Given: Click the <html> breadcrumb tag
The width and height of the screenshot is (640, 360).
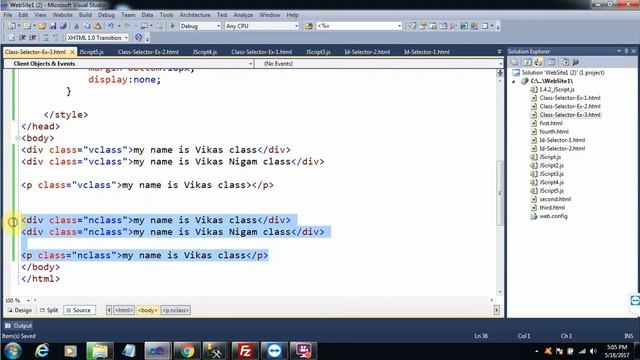Looking at the screenshot, I should coord(124,310).
